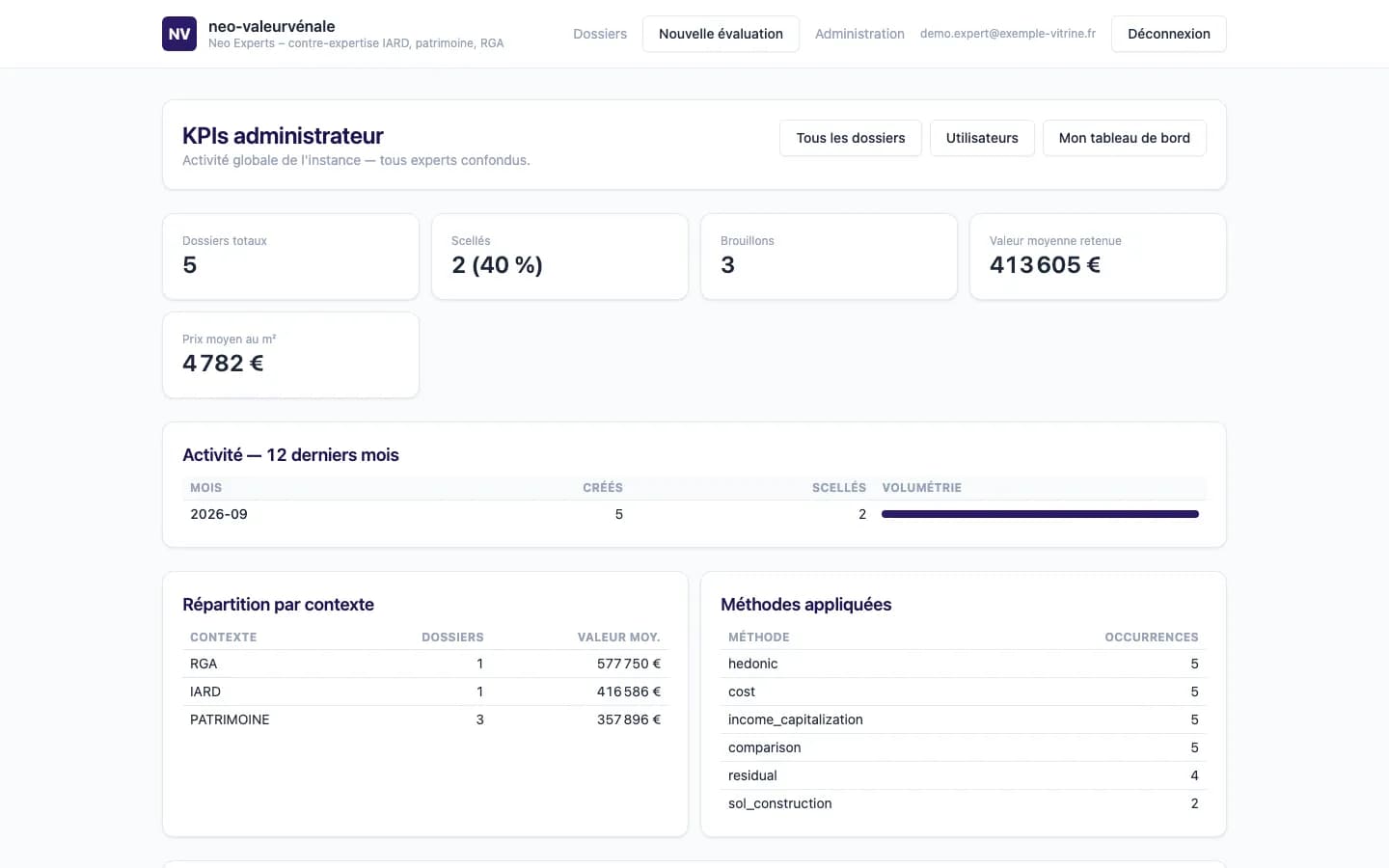Click the NV logo icon
This screenshot has height=868, width=1389.
coord(179,34)
